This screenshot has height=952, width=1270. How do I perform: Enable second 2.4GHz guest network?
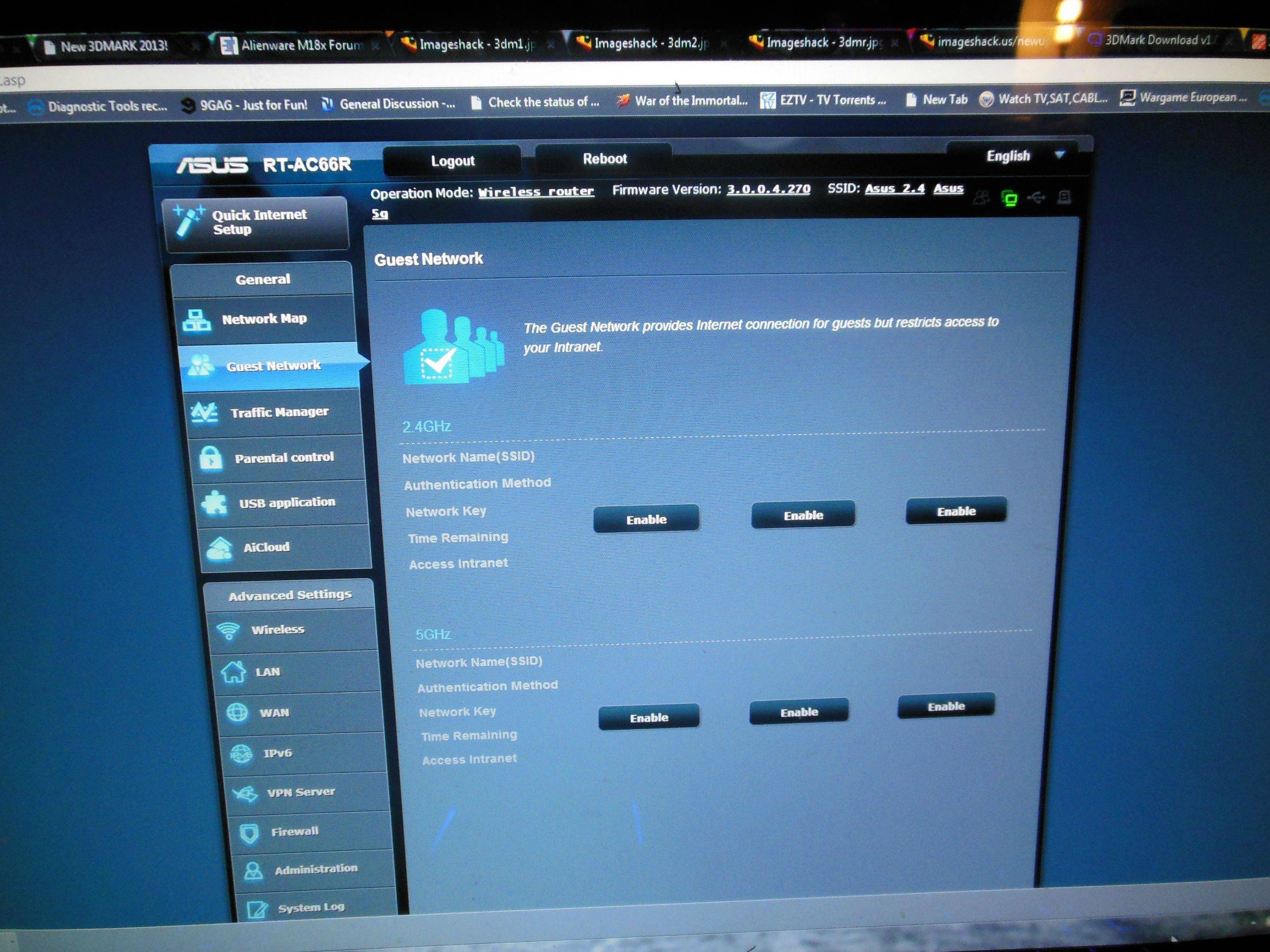click(x=803, y=515)
